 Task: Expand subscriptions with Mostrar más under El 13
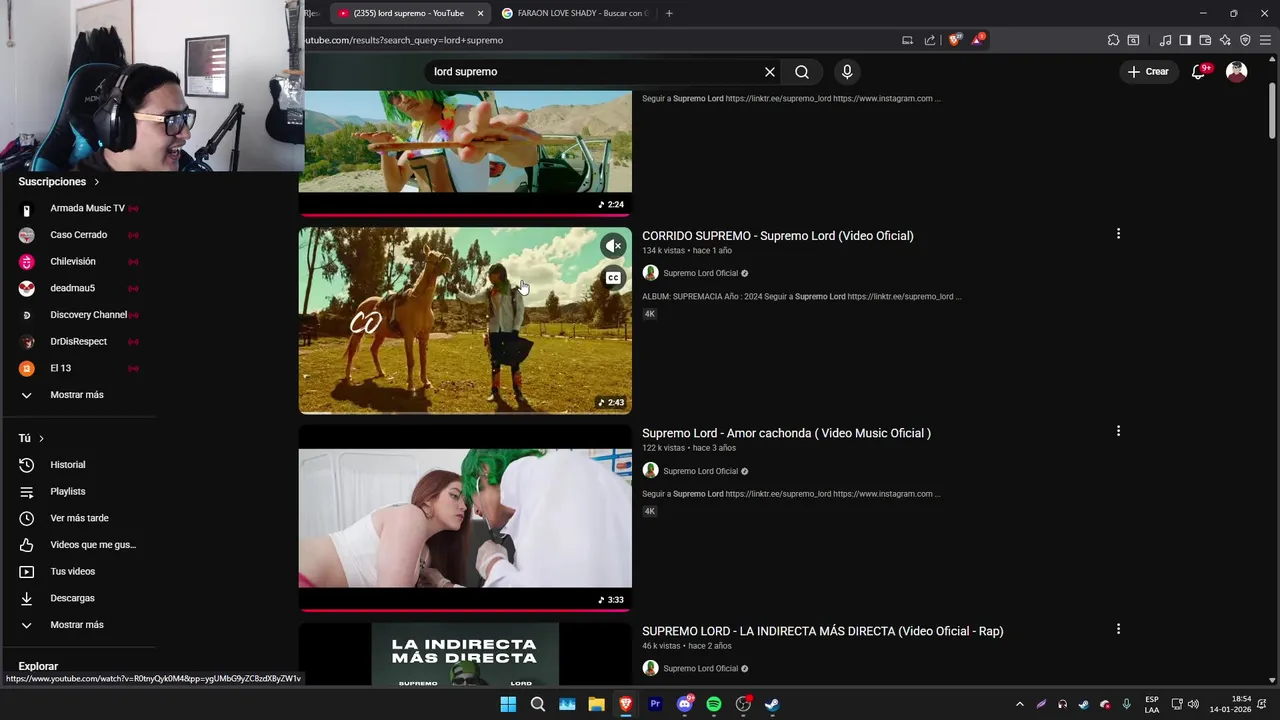77,395
